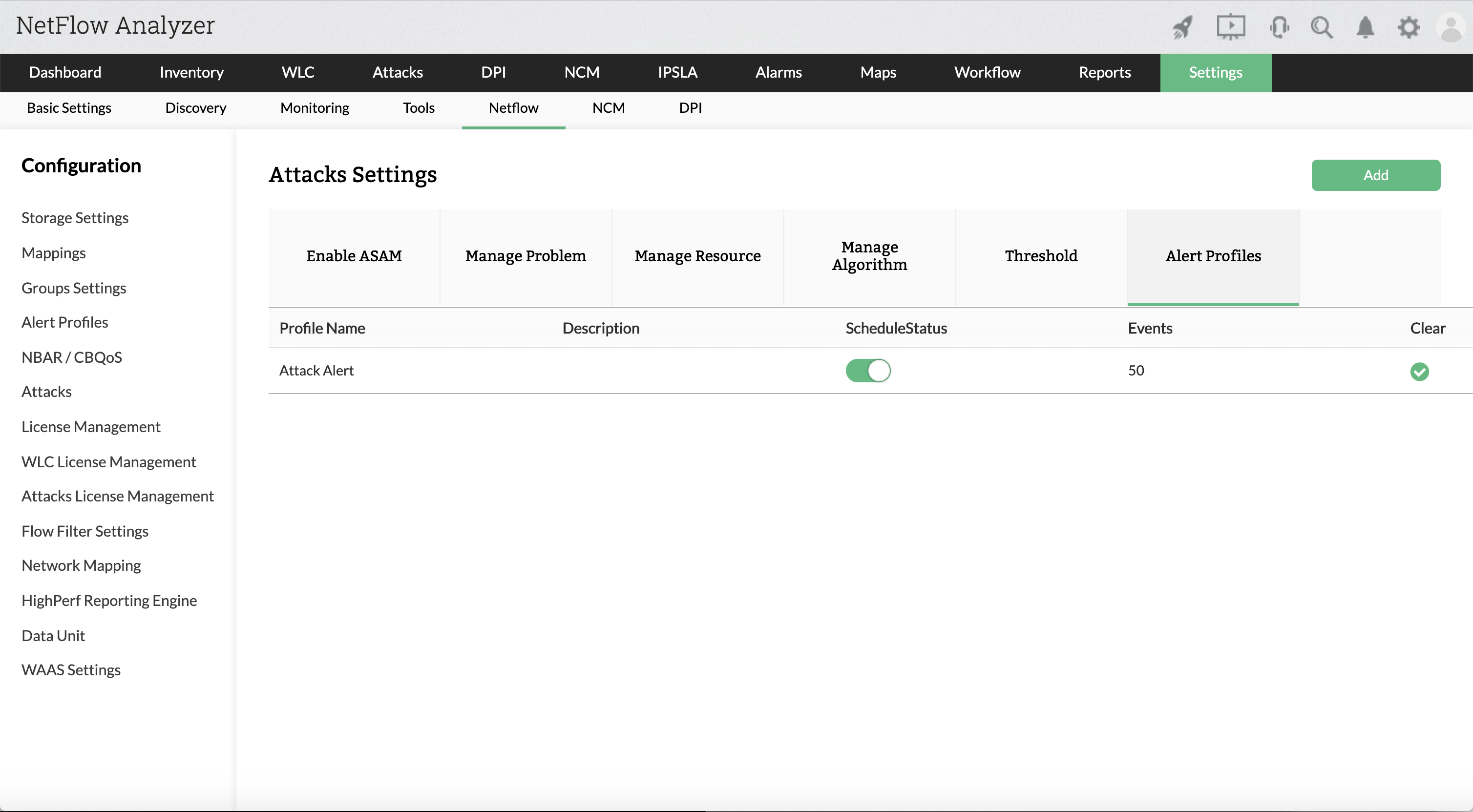Image resolution: width=1473 pixels, height=812 pixels.
Task: Open the Manage Algorithm tab
Action: coord(869,256)
